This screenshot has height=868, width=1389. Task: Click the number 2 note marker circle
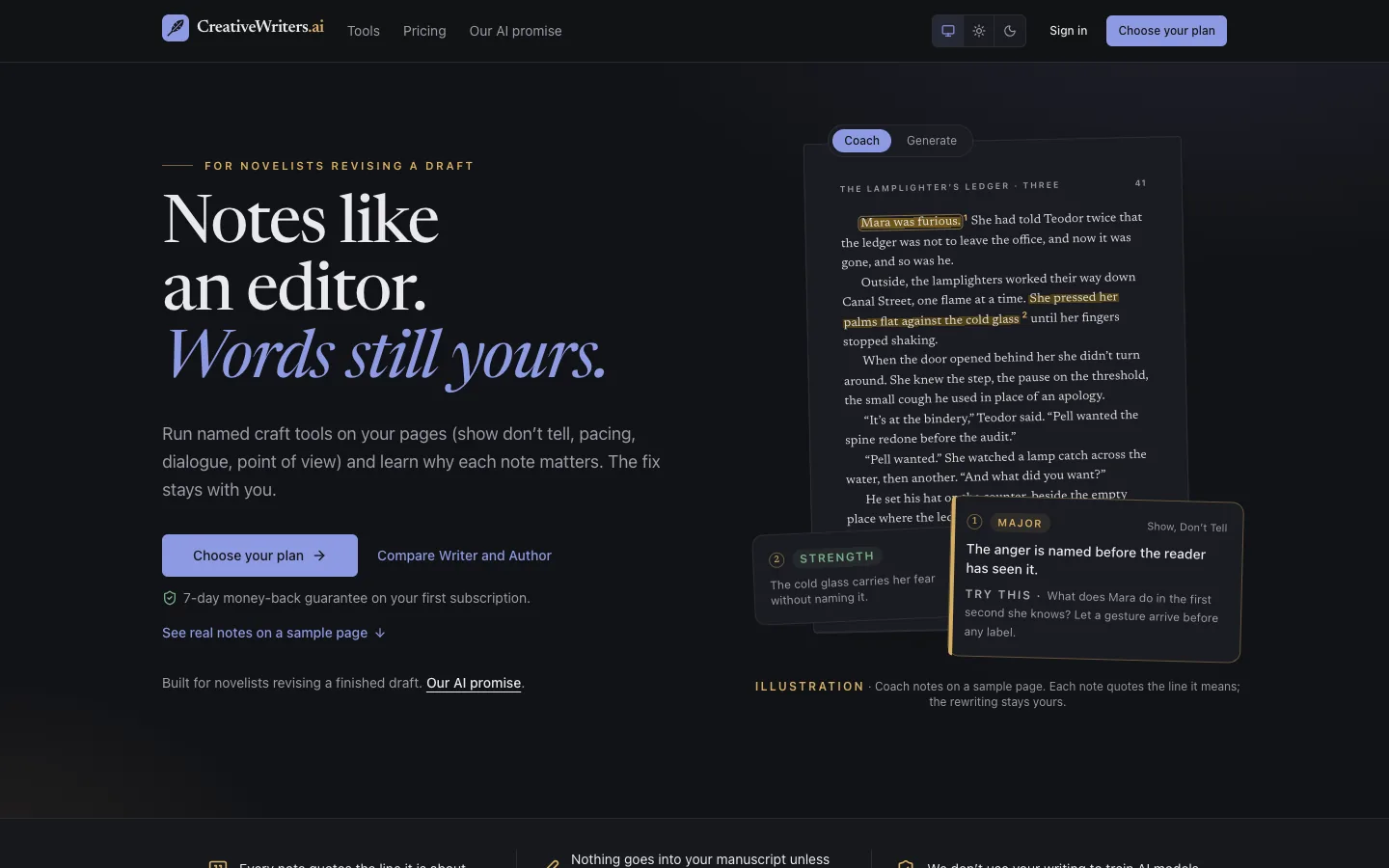coord(776,559)
